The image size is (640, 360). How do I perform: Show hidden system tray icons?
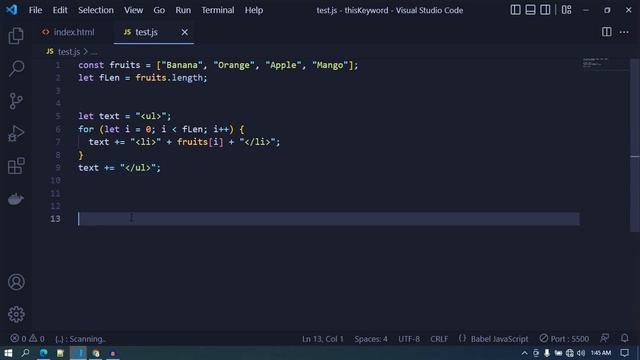click(x=524, y=353)
